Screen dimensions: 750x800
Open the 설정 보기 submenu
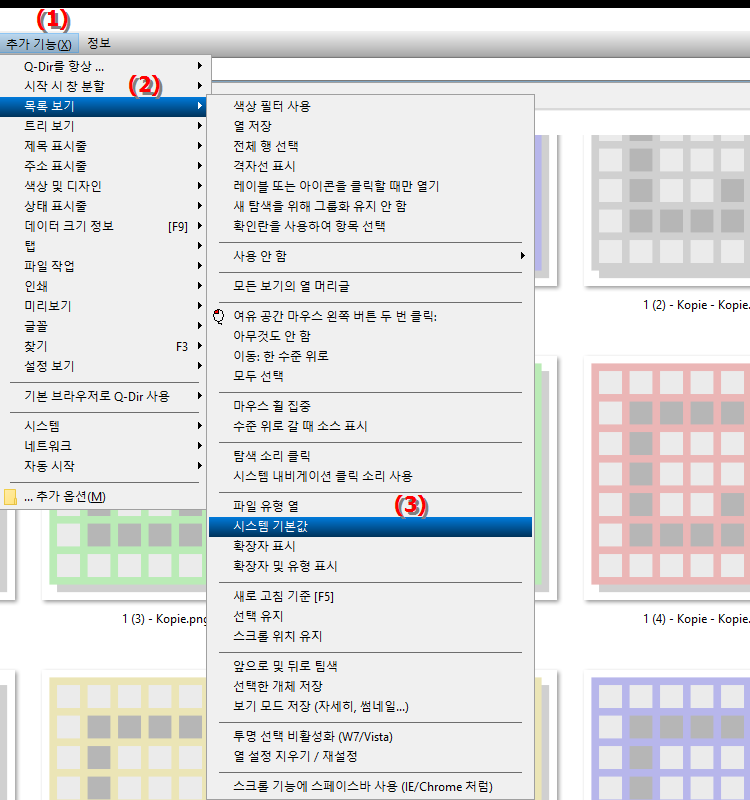click(x=105, y=366)
